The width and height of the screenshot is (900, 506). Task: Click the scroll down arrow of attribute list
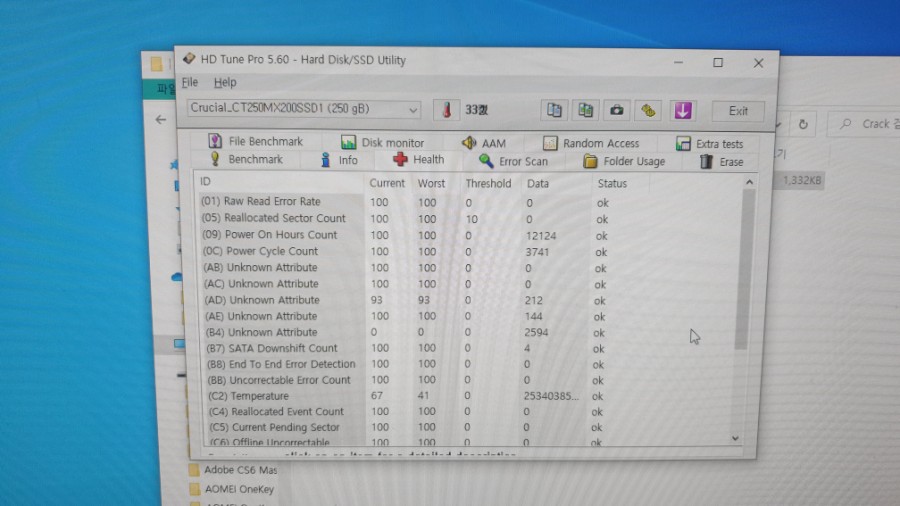click(x=735, y=438)
